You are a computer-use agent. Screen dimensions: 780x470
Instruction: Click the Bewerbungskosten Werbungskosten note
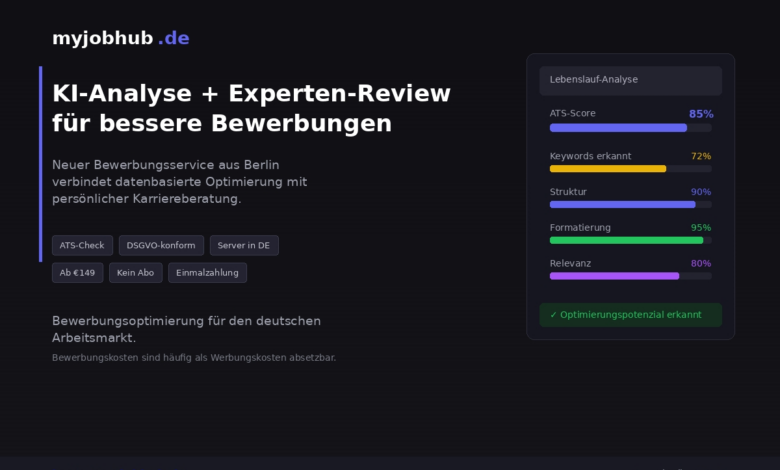coord(194,357)
